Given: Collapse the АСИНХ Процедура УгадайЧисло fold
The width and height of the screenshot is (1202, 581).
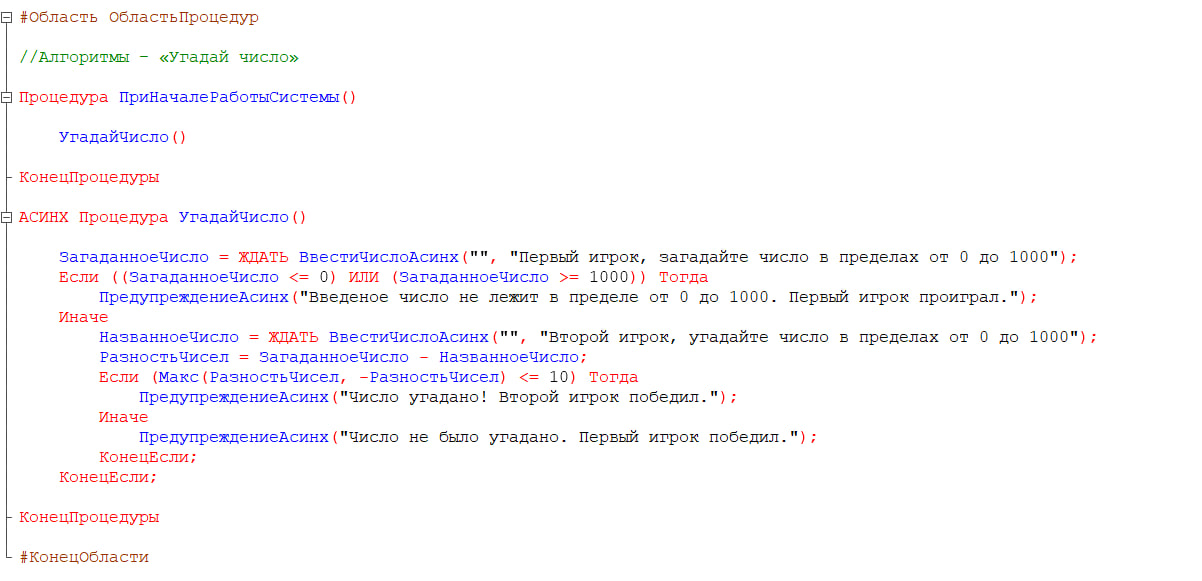Looking at the screenshot, I should point(6,218).
